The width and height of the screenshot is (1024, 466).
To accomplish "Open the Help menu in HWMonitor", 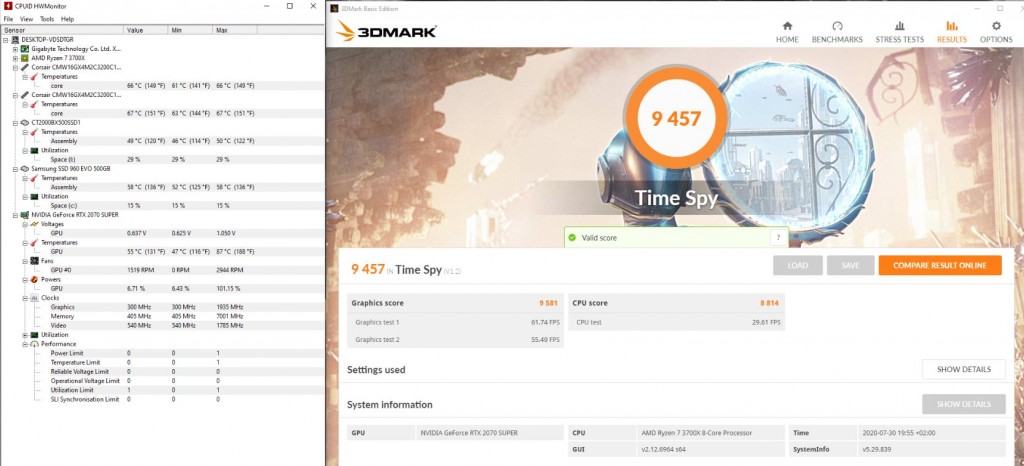I will point(67,19).
